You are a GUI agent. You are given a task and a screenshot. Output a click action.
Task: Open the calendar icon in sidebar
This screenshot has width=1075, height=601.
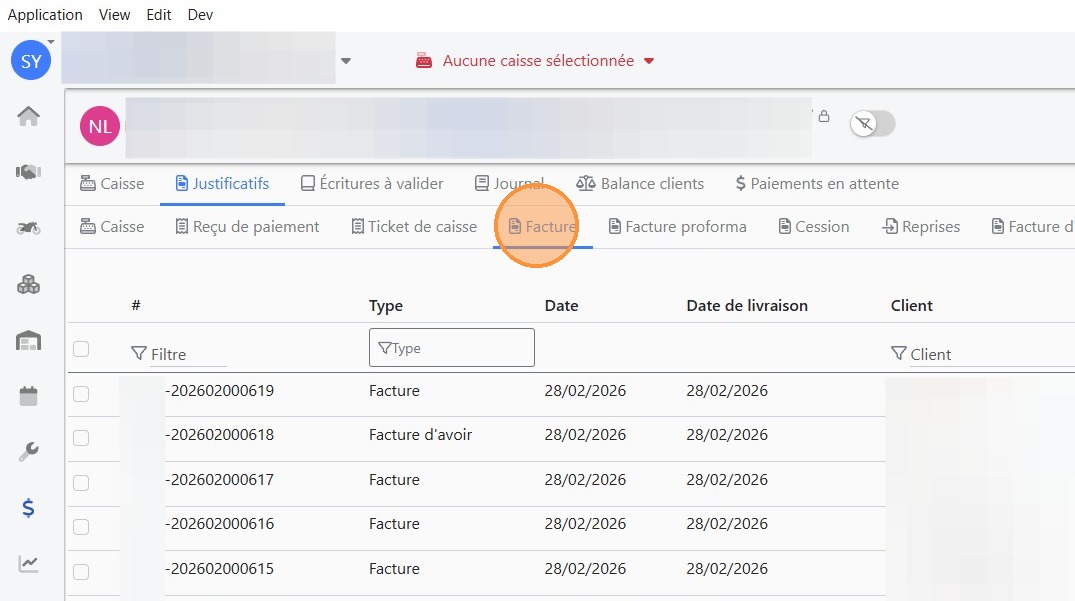pyautogui.click(x=29, y=397)
